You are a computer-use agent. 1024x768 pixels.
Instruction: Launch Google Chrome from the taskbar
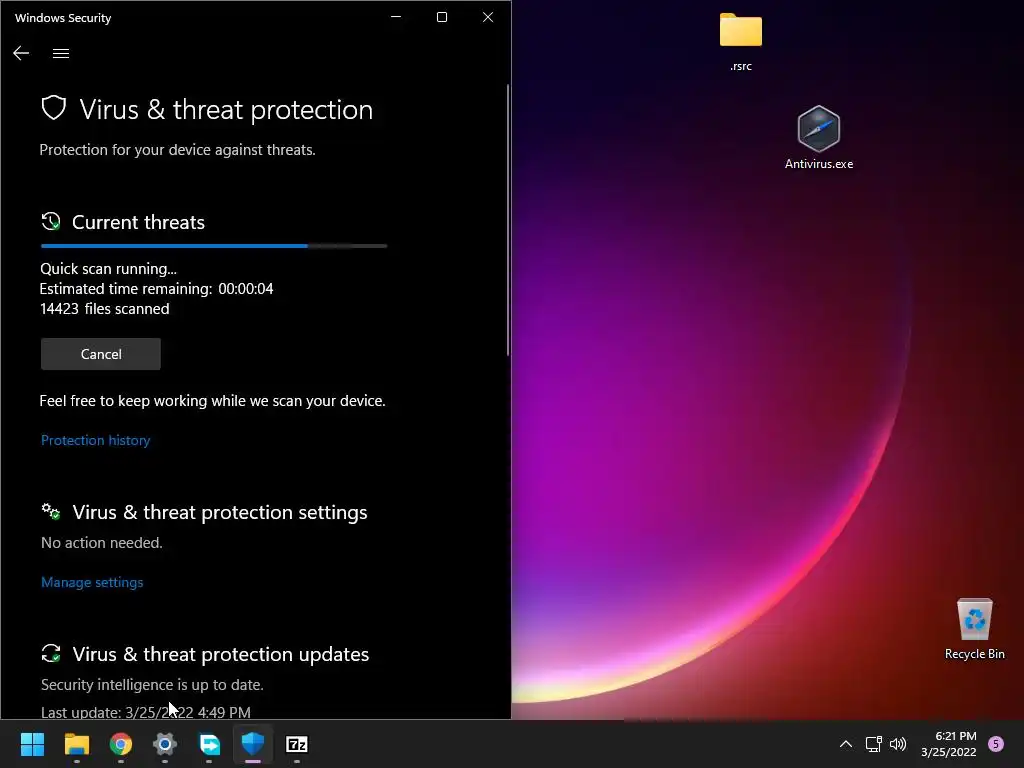click(121, 744)
